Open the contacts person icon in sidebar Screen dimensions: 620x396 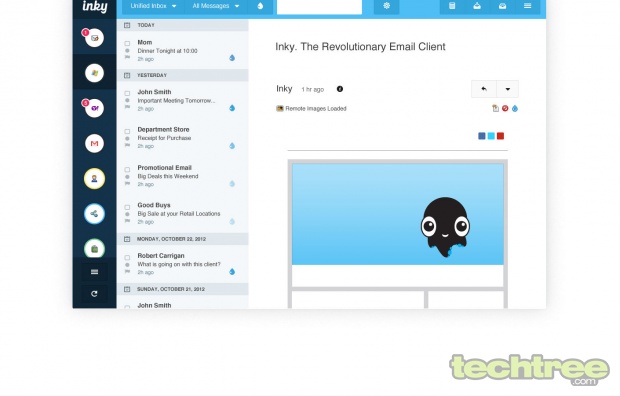coord(94,178)
